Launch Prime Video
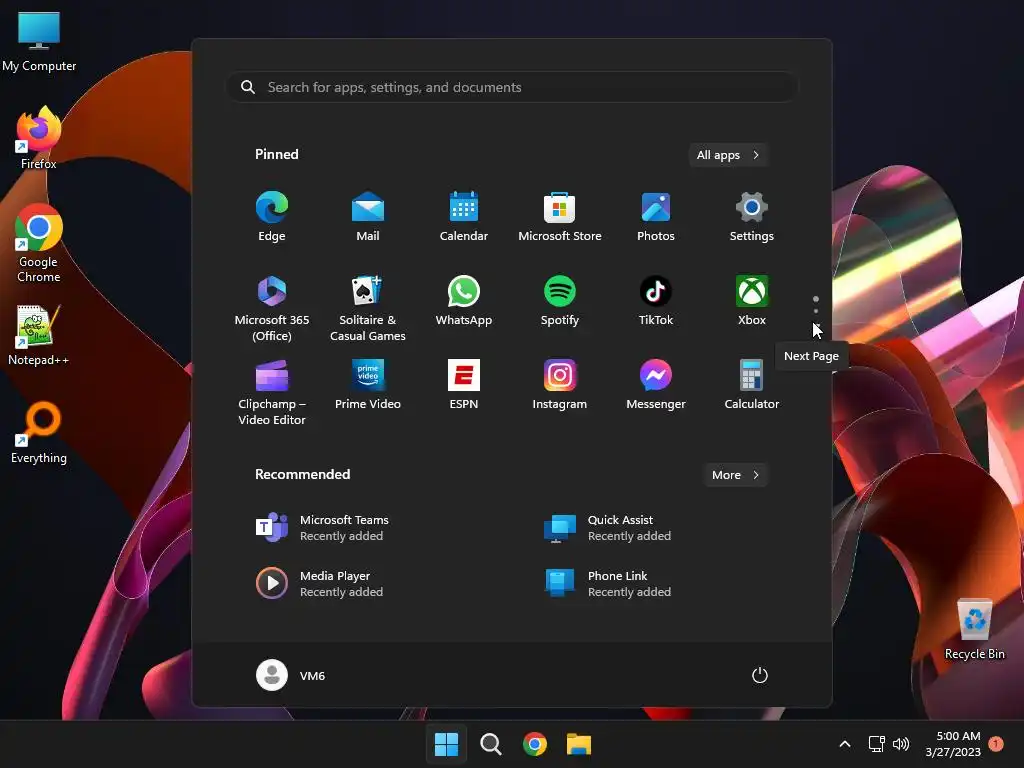Image resolution: width=1024 pixels, height=768 pixels. click(x=368, y=385)
